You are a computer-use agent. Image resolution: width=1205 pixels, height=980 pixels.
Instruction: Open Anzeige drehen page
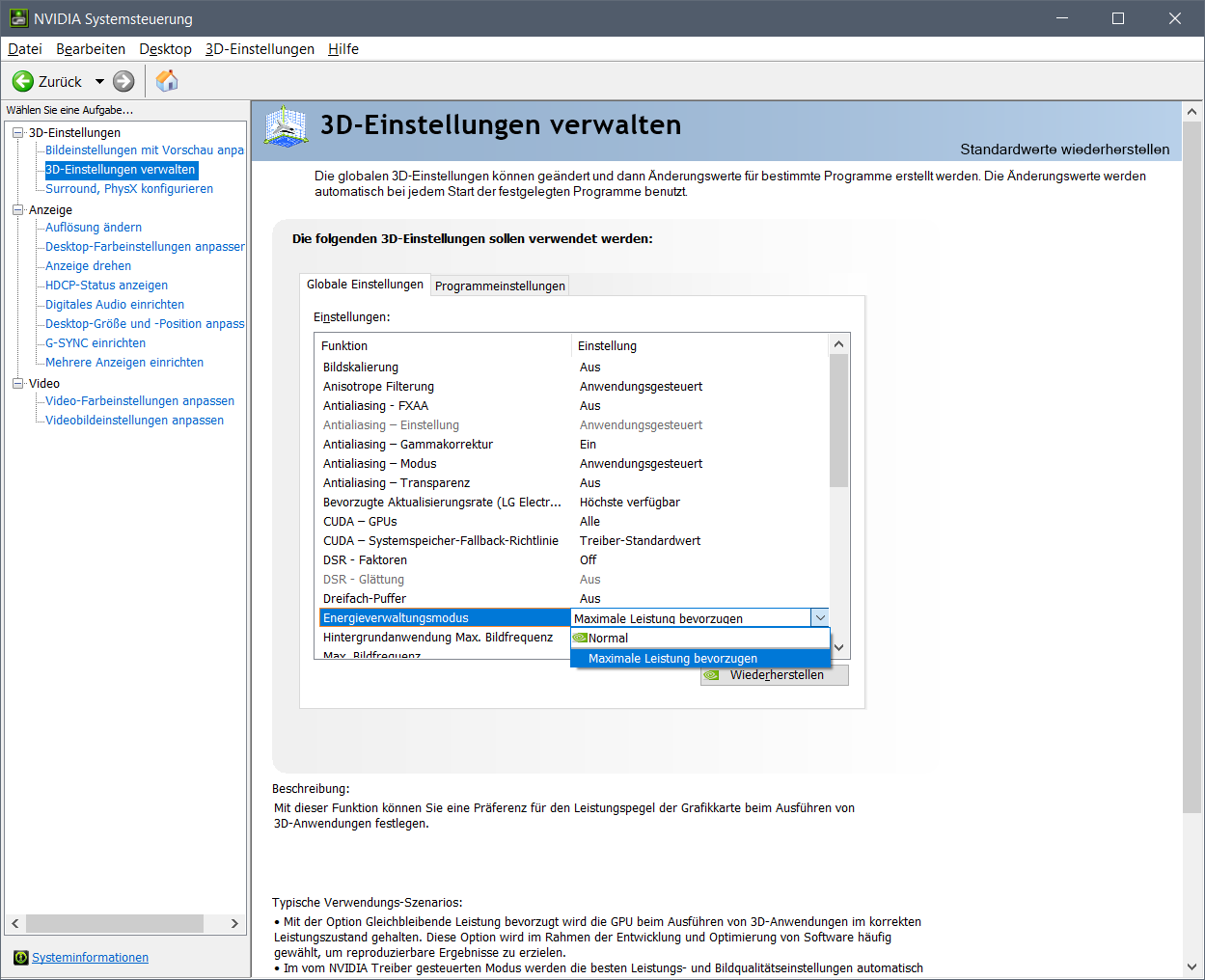coord(88,266)
